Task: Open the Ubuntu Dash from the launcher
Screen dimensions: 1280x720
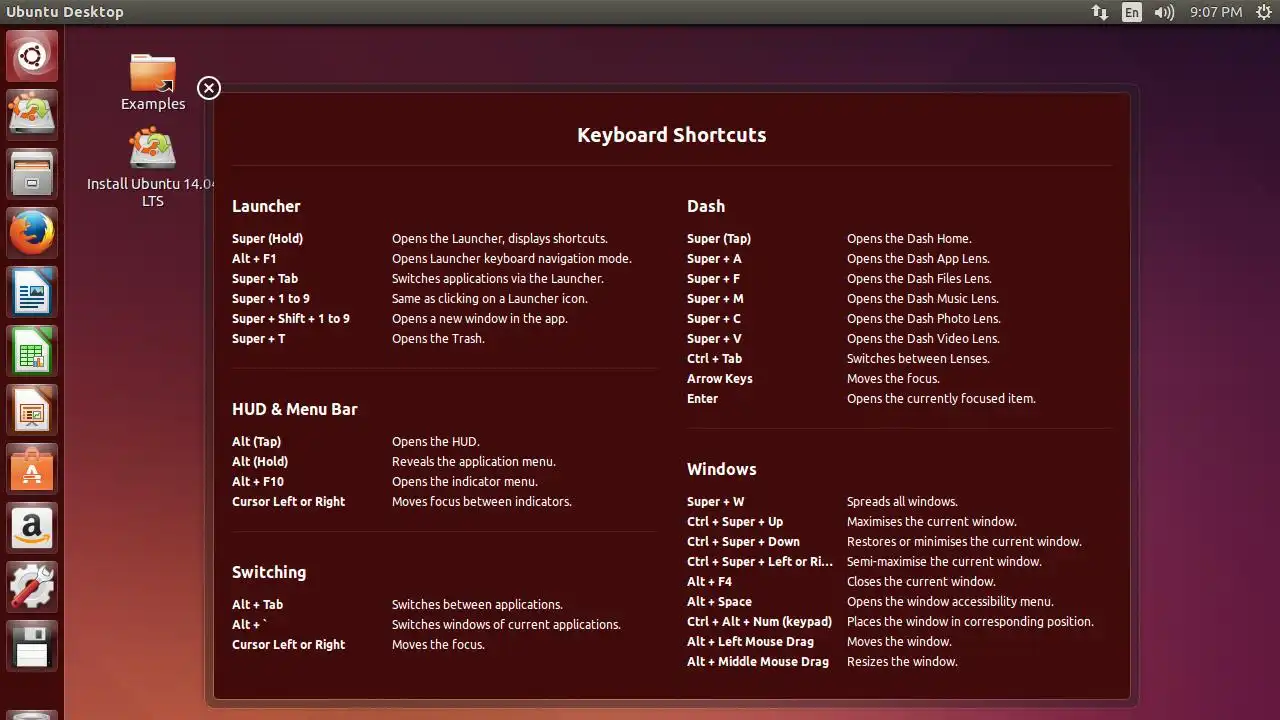Action: (x=33, y=56)
